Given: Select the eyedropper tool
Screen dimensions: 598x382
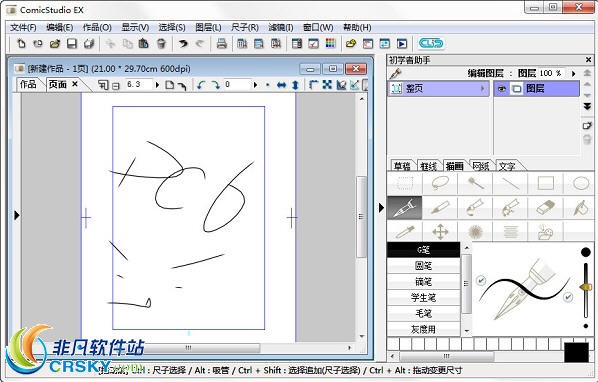Looking at the screenshot, I should [x=405, y=231].
